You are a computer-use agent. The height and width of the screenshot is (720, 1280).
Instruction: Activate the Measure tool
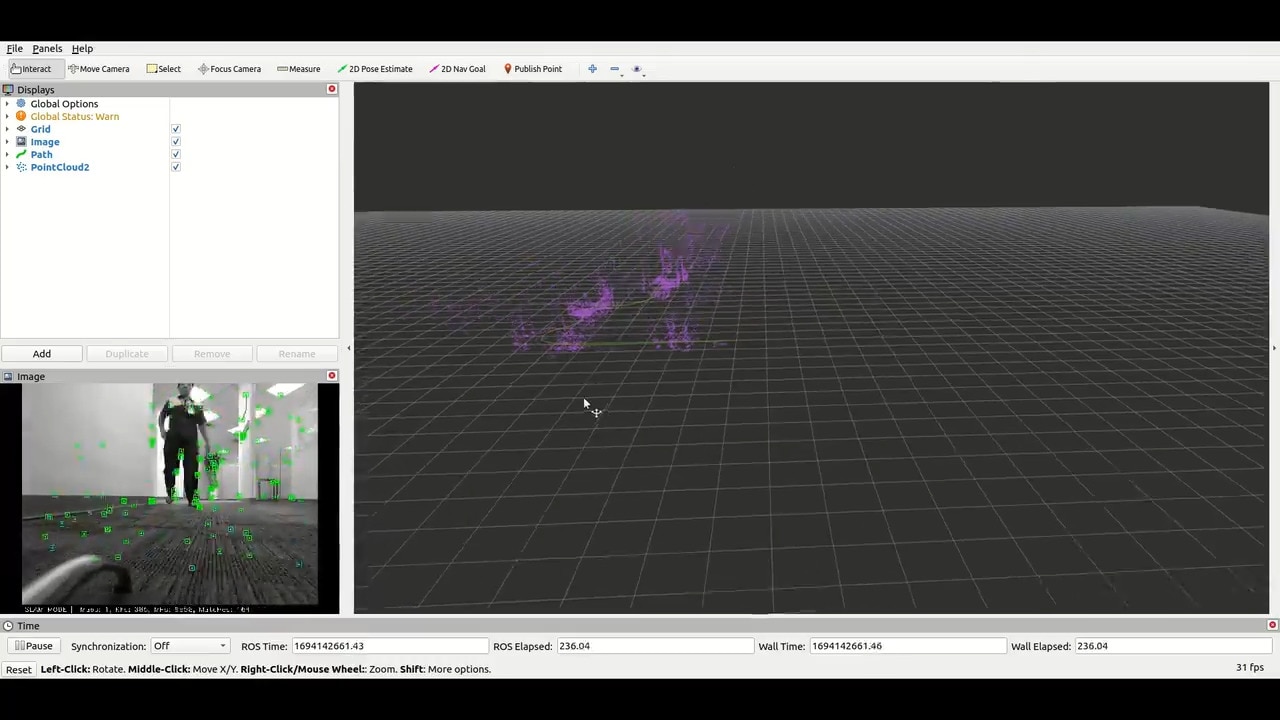298,68
